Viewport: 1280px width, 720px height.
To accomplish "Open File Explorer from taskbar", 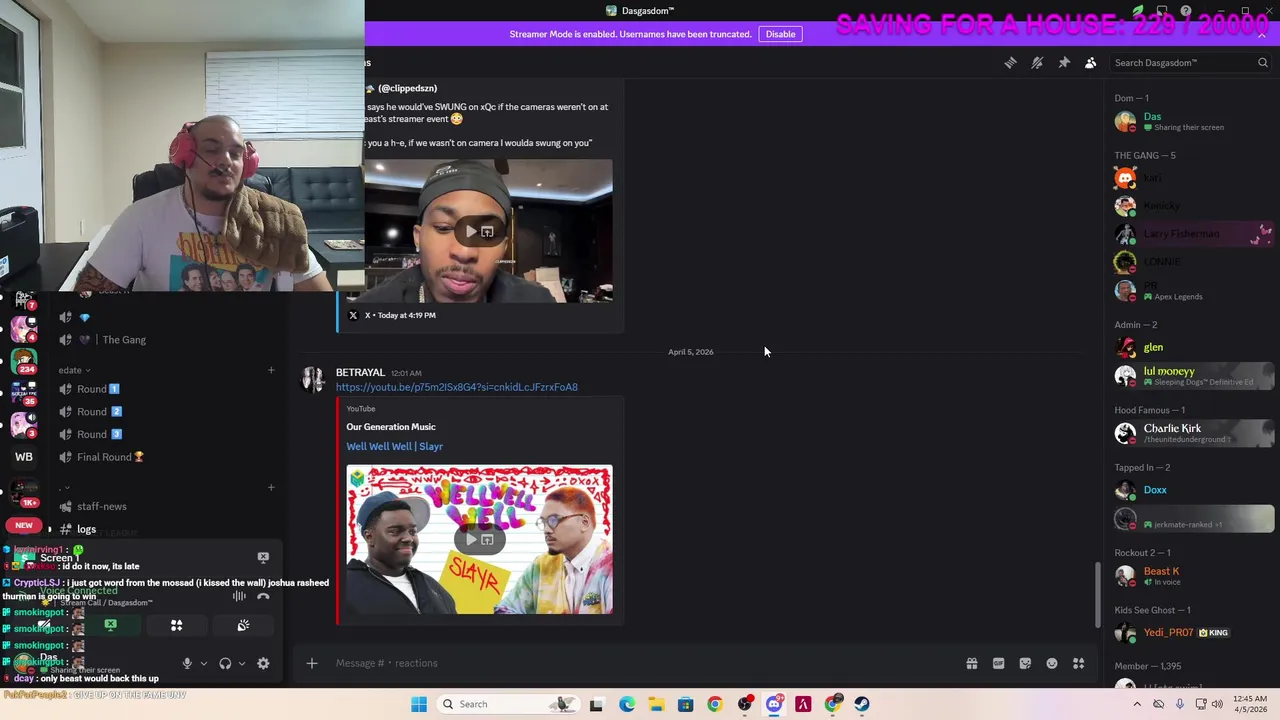I will 656,704.
